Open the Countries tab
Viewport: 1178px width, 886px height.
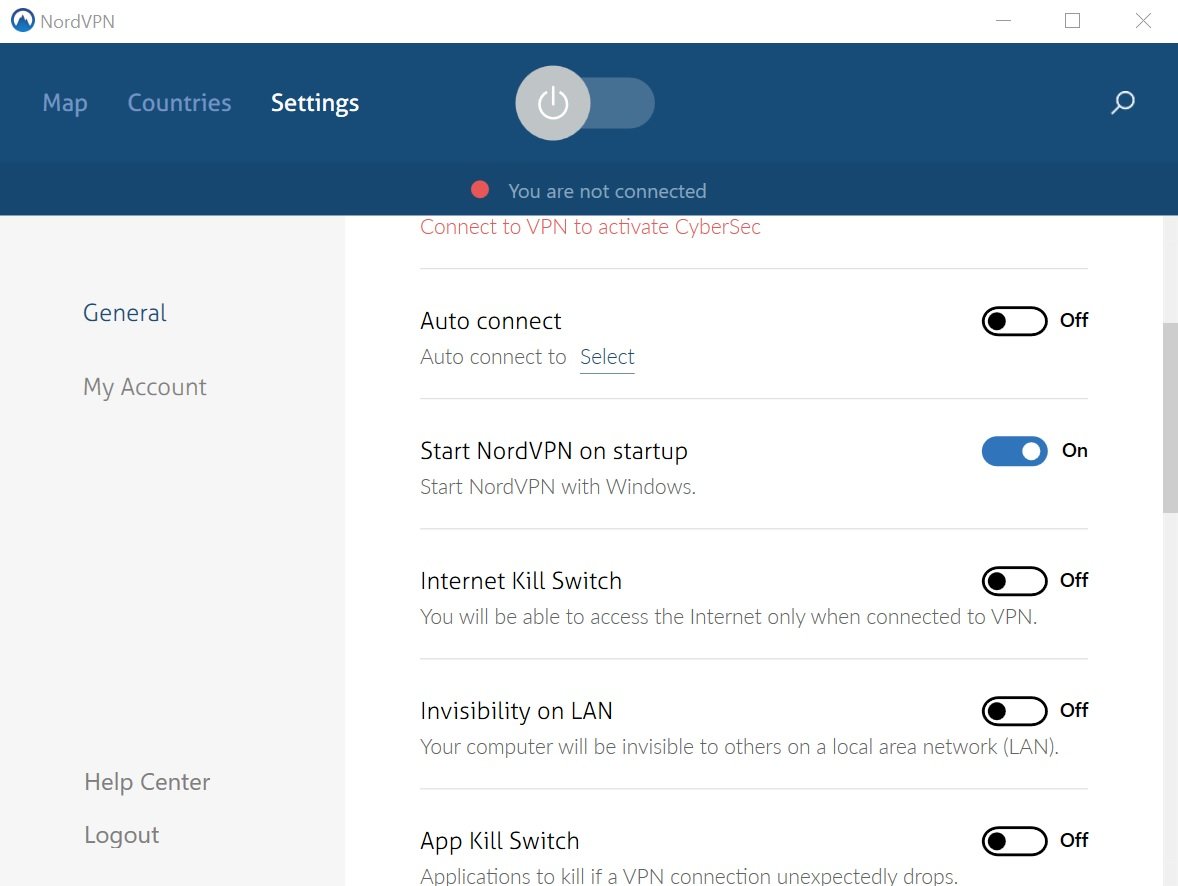(179, 103)
